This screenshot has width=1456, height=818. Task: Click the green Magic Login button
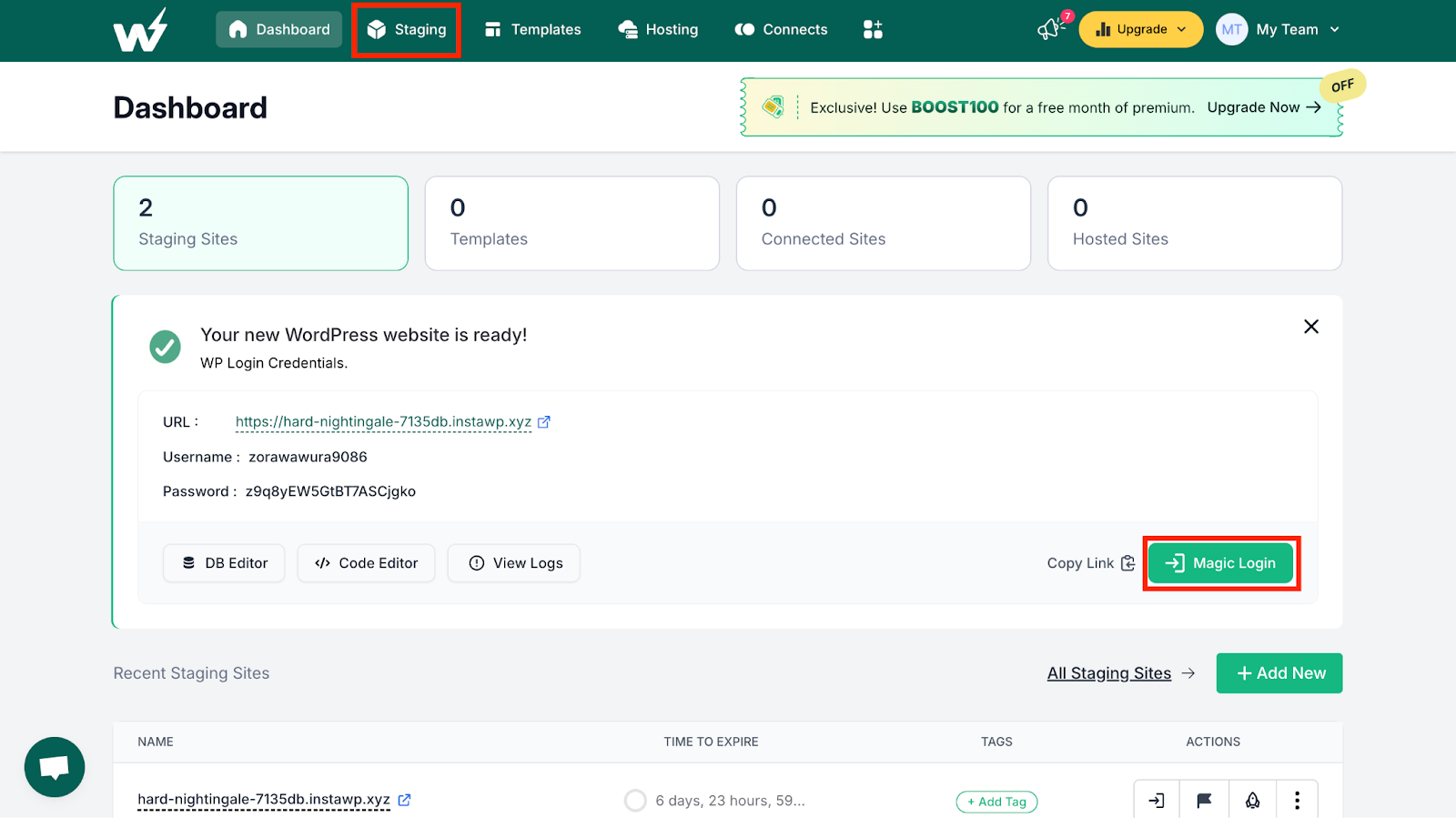click(1220, 563)
